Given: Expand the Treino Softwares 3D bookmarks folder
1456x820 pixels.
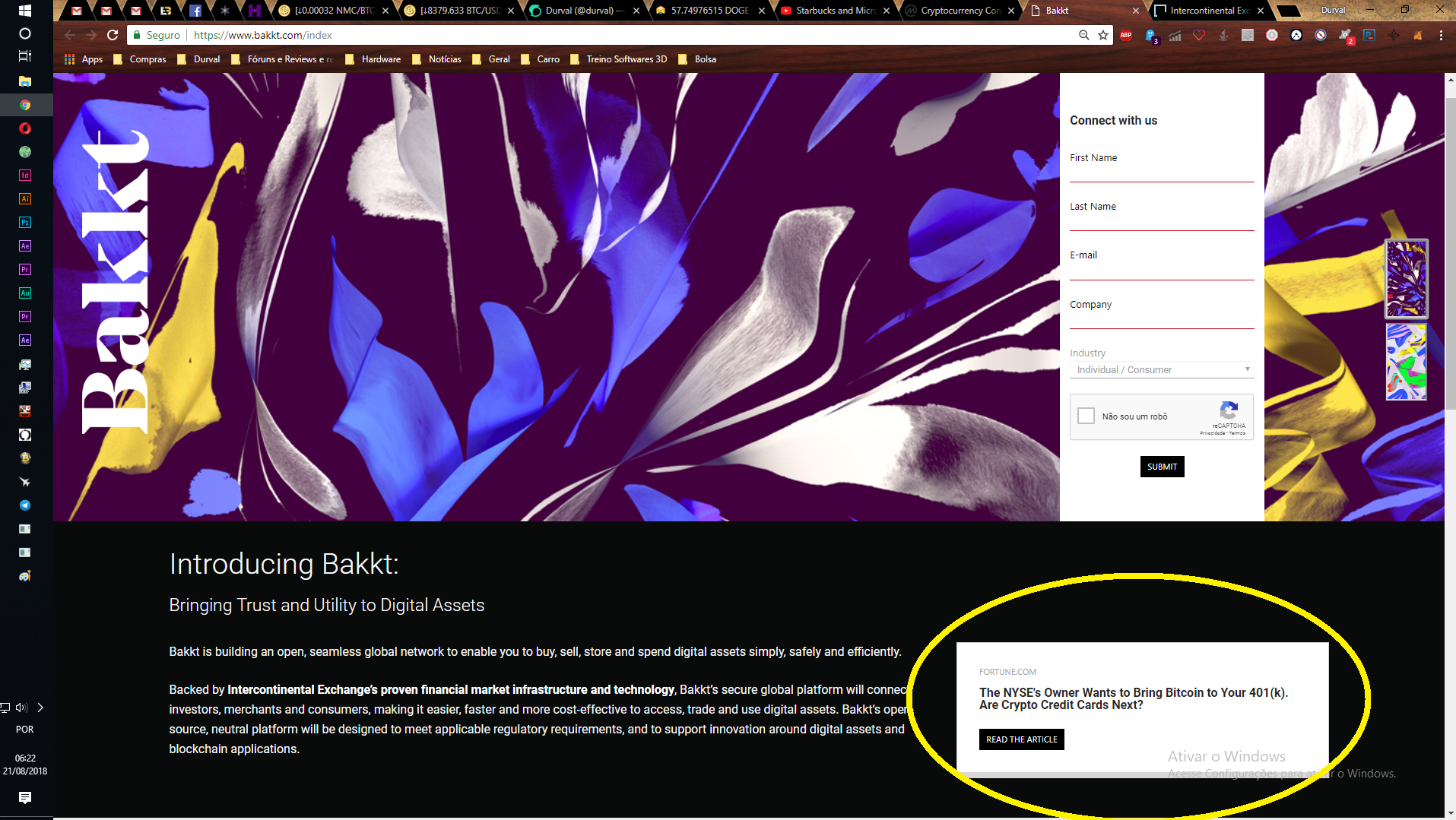Looking at the screenshot, I should pos(619,59).
